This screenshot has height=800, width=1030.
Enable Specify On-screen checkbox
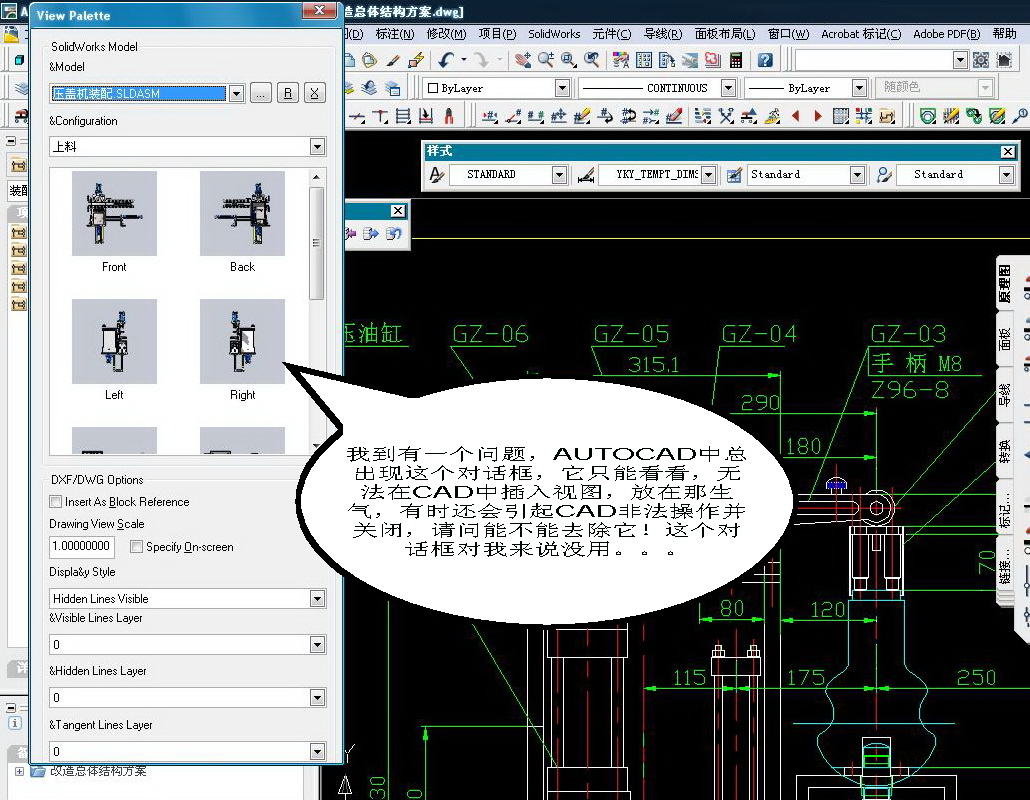point(137,546)
